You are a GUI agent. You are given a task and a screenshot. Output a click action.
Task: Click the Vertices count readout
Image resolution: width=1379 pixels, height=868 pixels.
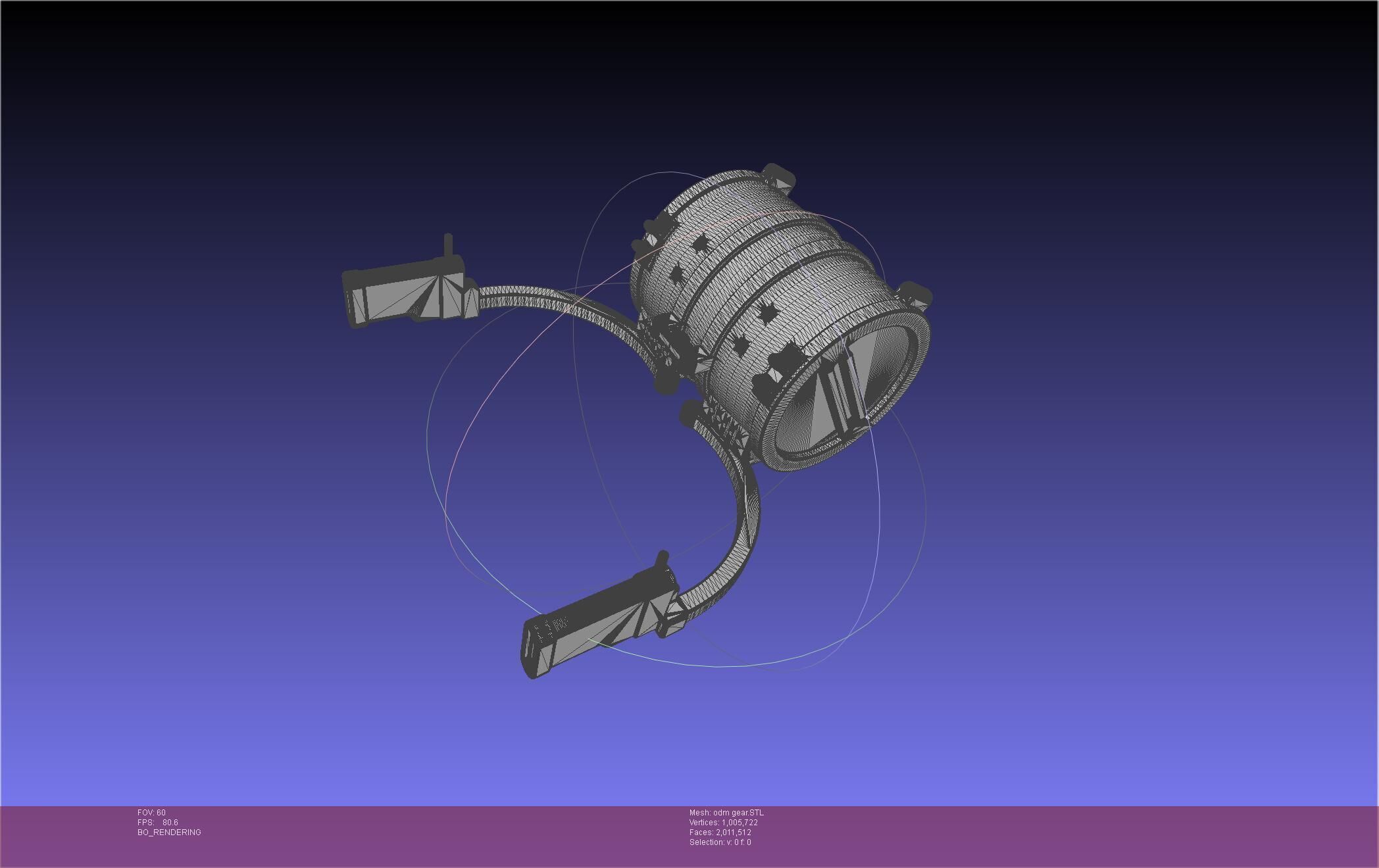723,823
